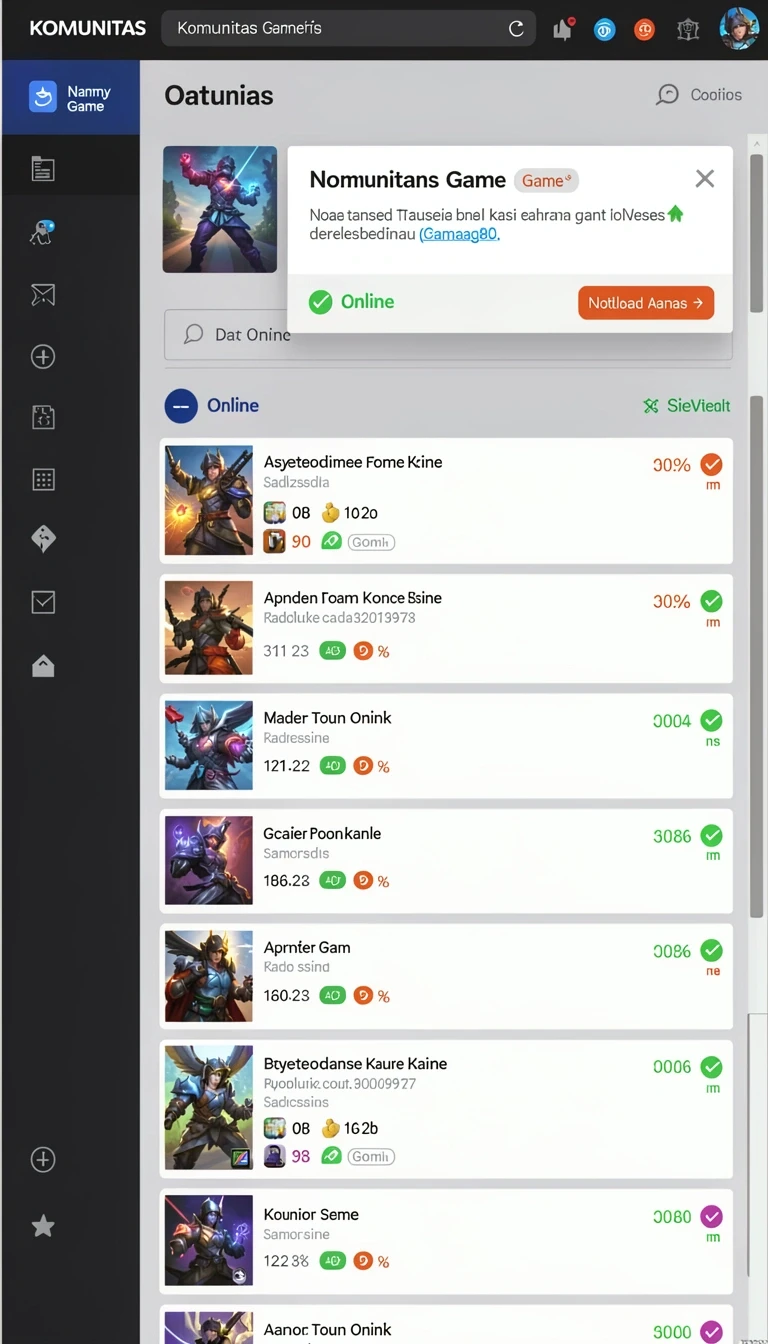Open the envelope messages icon in sidebar
Screen dimensions: 768x1344
[43, 294]
